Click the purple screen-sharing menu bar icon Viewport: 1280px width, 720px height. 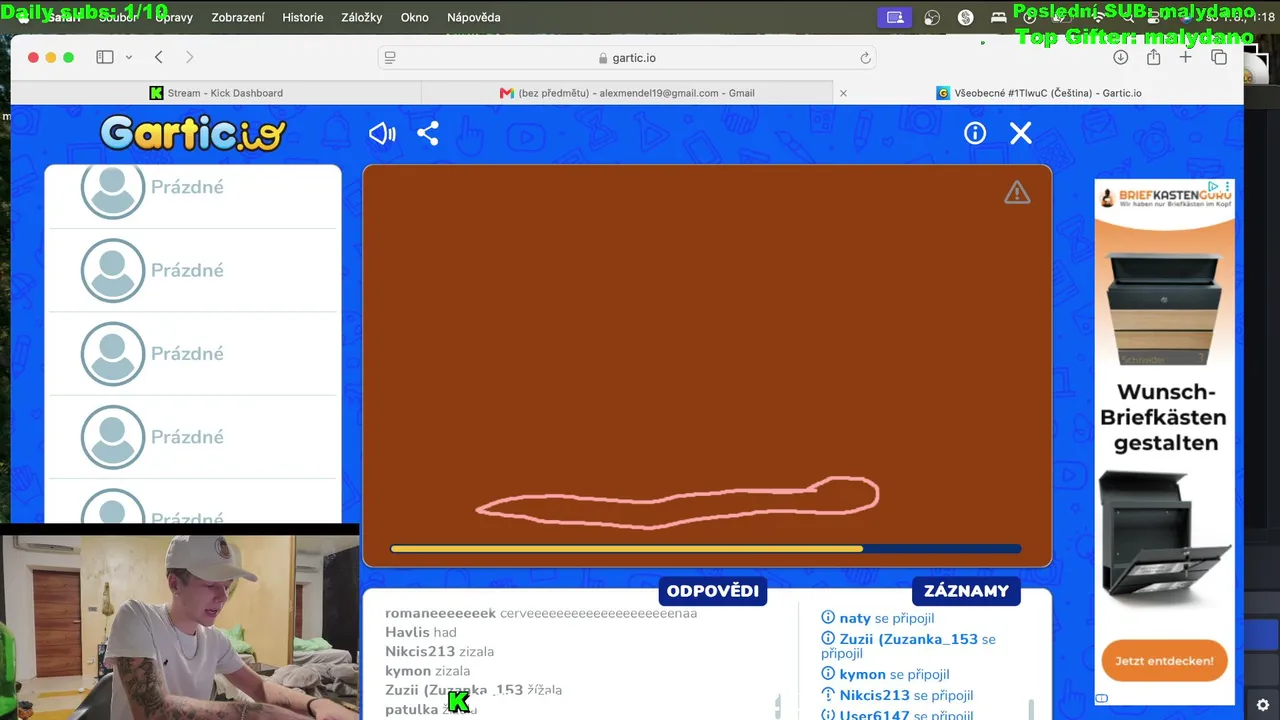click(895, 17)
